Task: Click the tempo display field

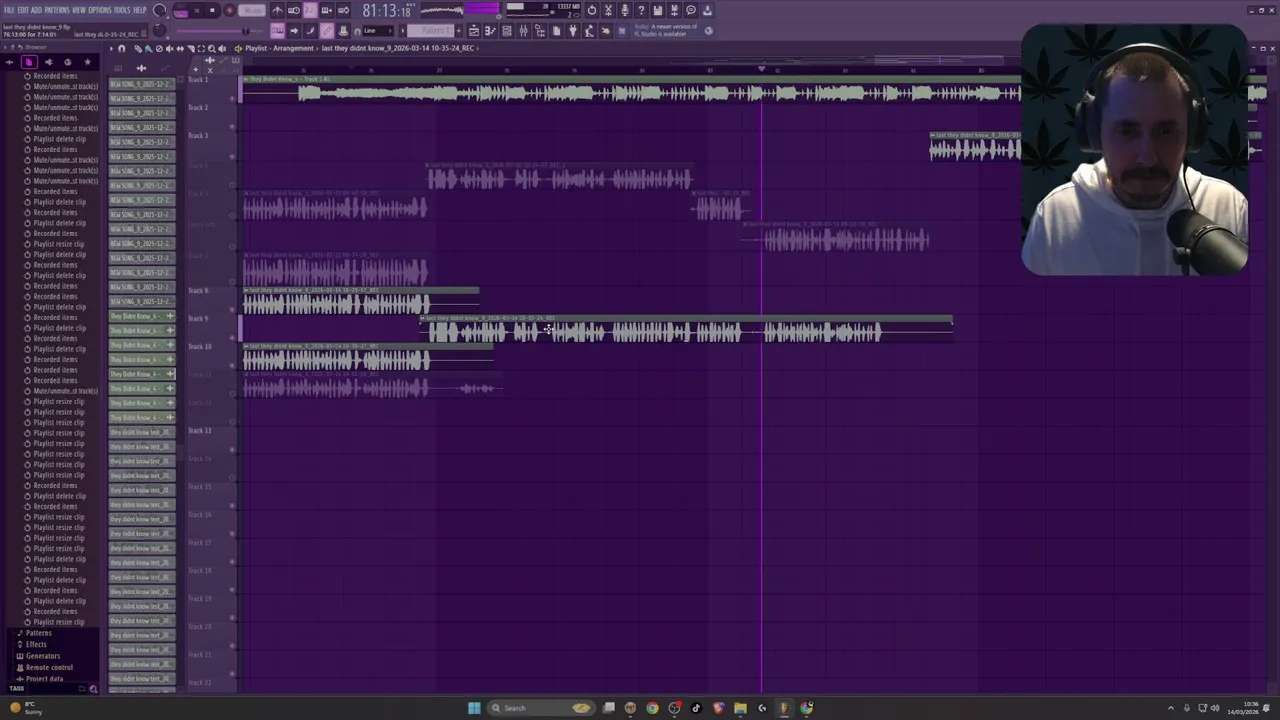Action: 252,10
